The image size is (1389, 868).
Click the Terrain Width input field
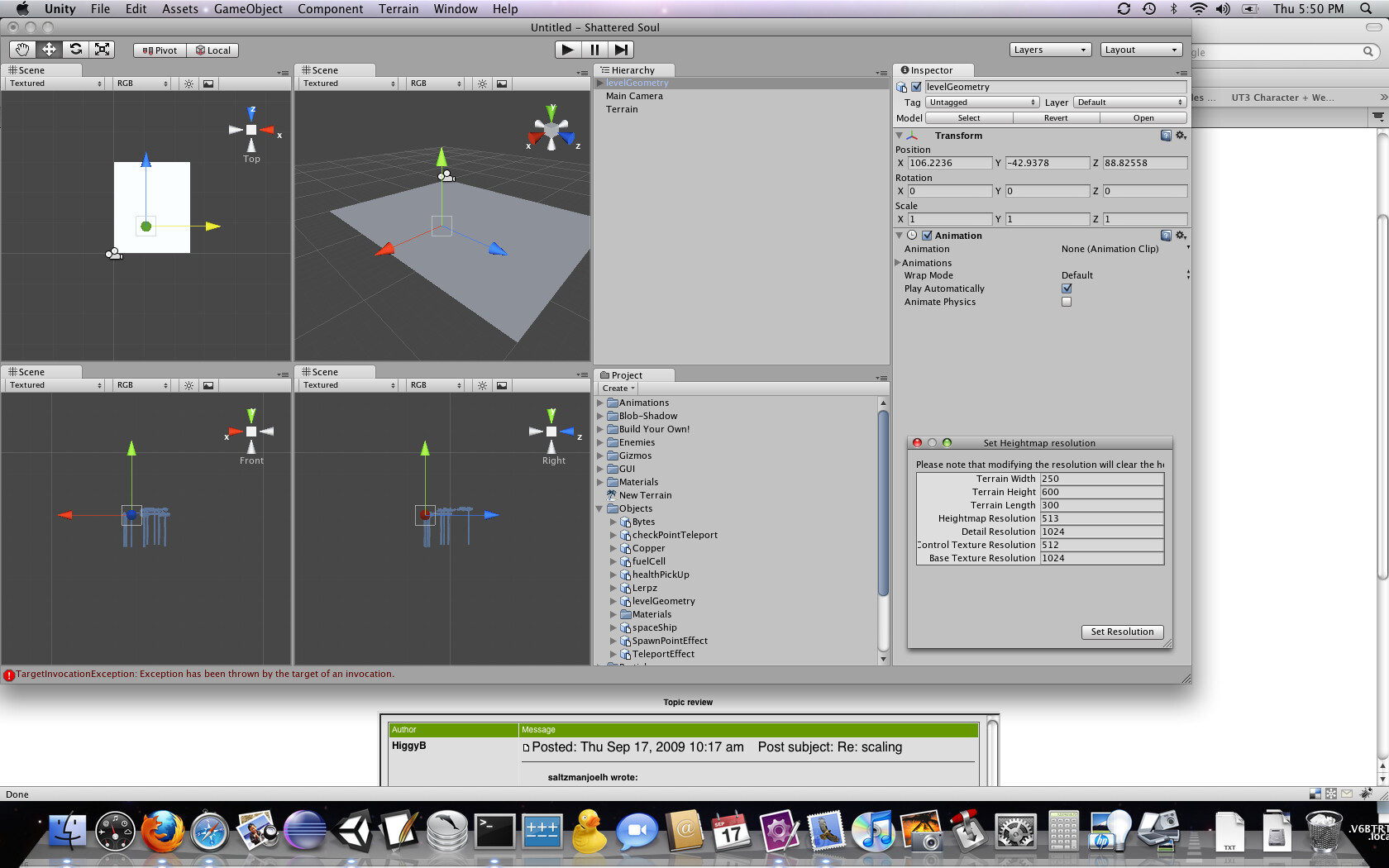click(x=1101, y=479)
